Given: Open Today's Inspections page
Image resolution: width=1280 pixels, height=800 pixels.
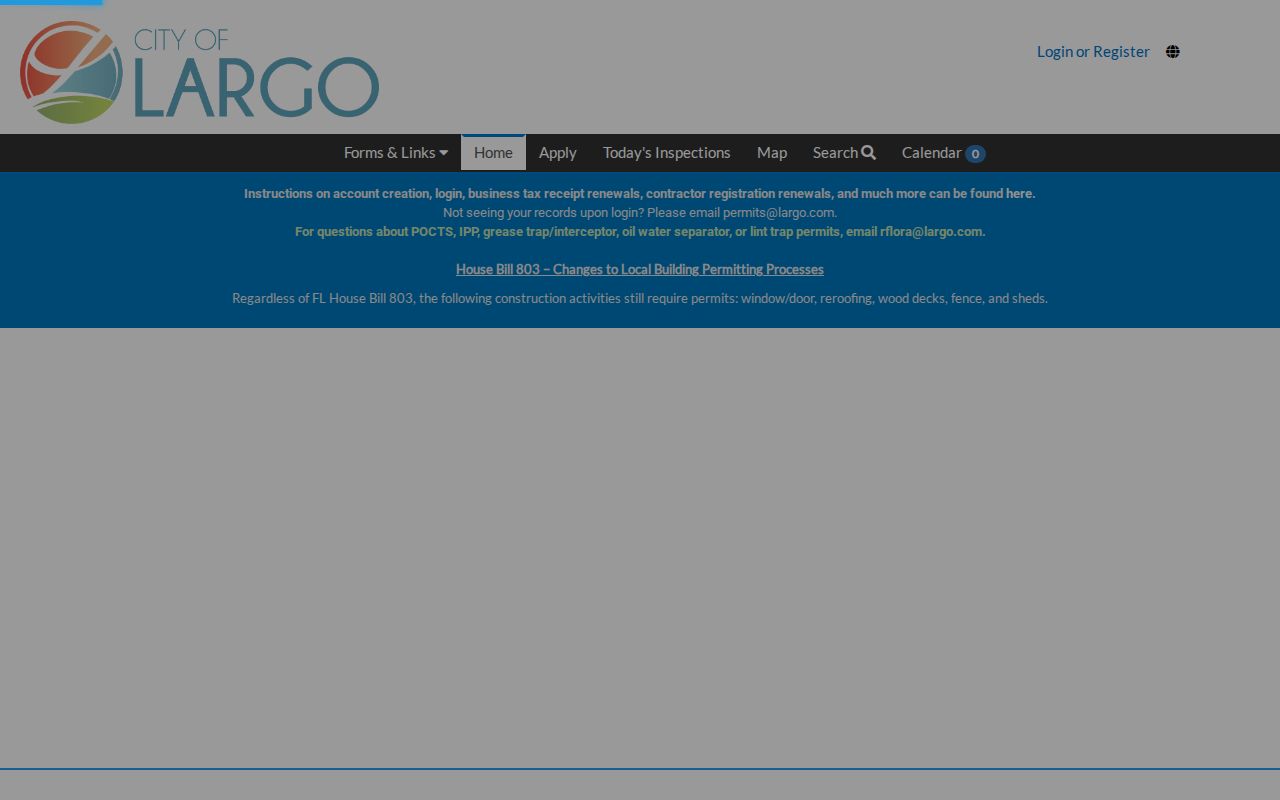Looking at the screenshot, I should [667, 153].
